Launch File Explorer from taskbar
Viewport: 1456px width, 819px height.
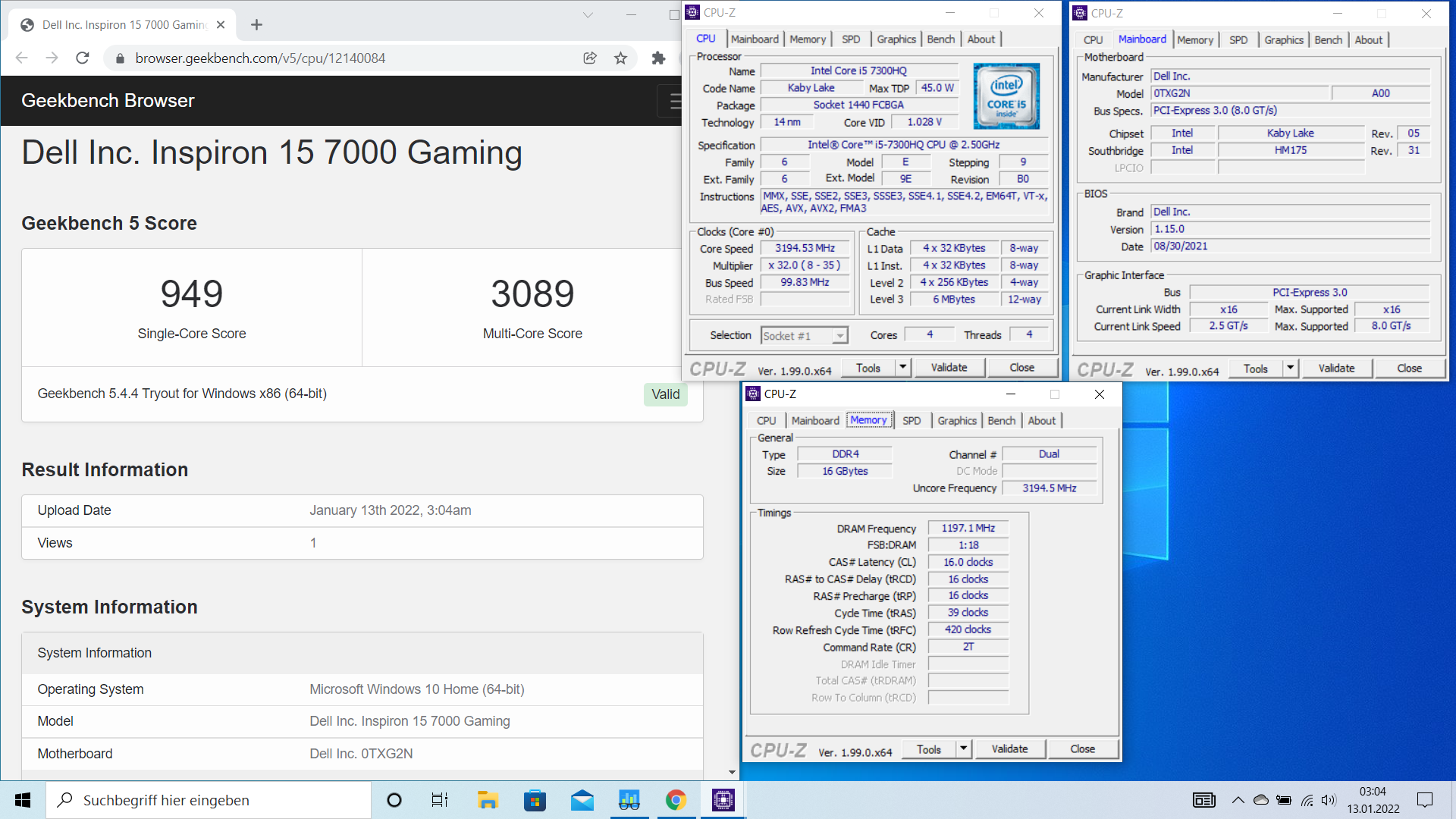[488, 800]
